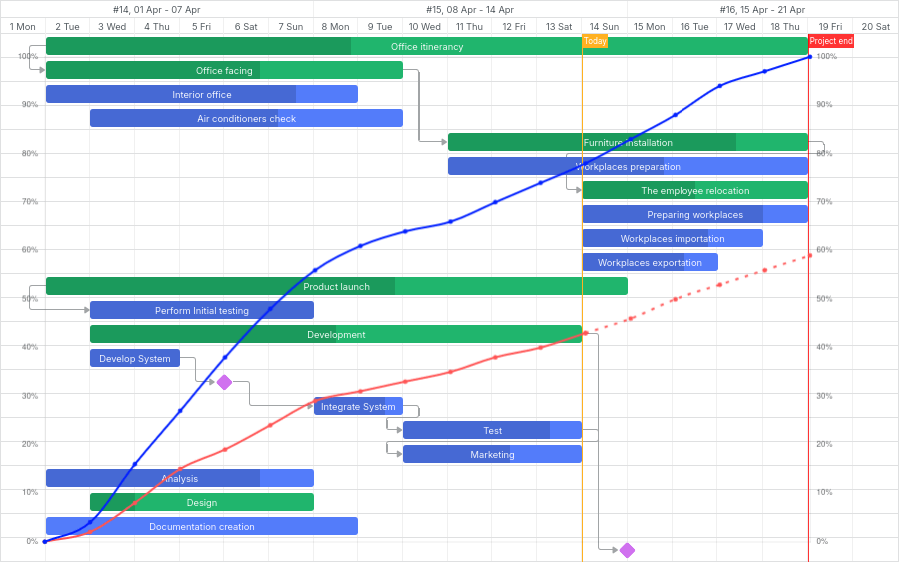Click the Workplaces exportation task
Screen dimensions: 900x562
650,262
